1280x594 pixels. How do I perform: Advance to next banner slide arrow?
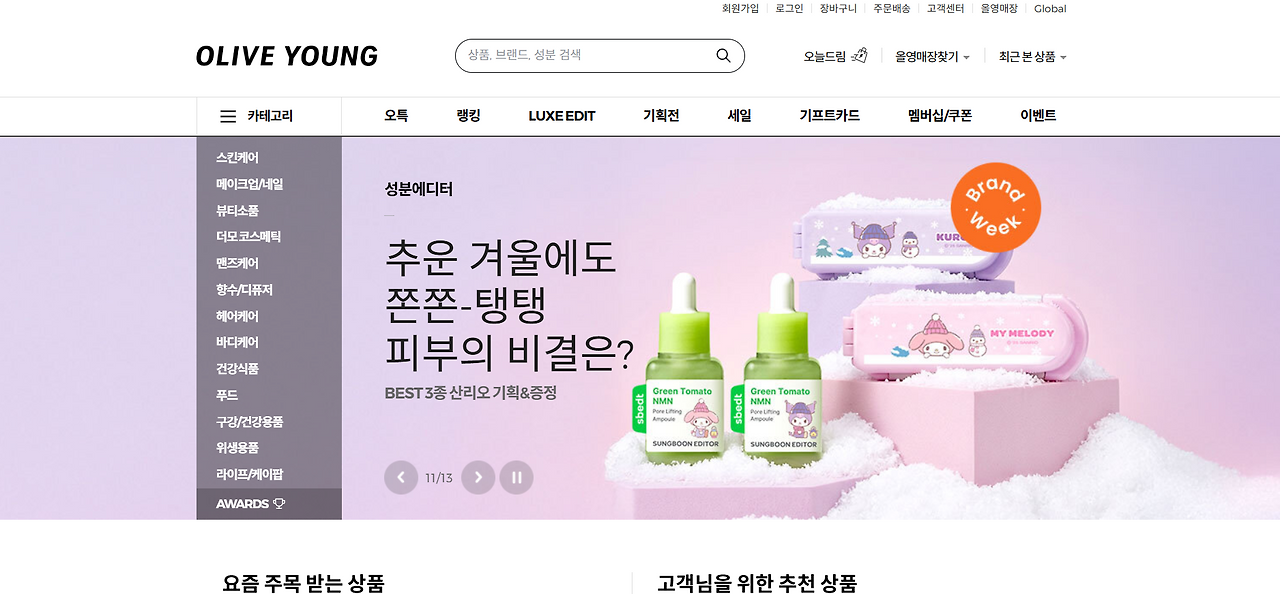(478, 477)
